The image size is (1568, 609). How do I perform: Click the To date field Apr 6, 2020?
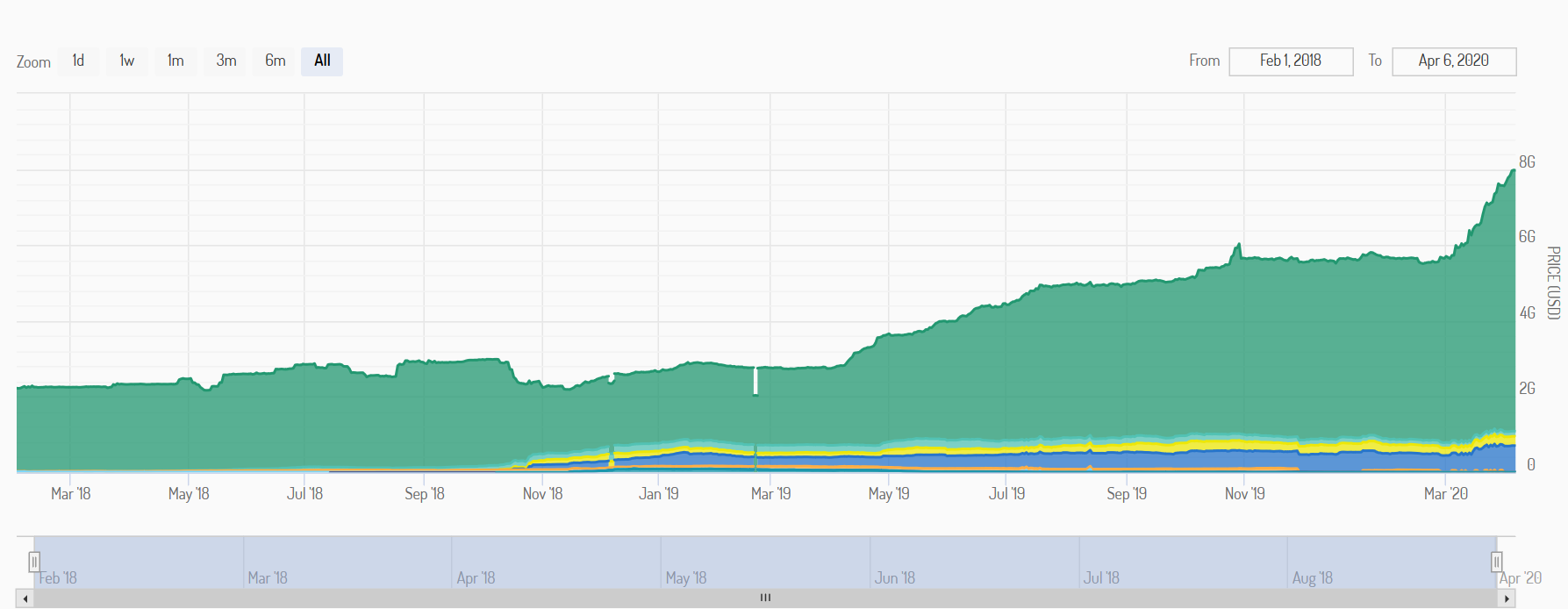[x=1454, y=61]
